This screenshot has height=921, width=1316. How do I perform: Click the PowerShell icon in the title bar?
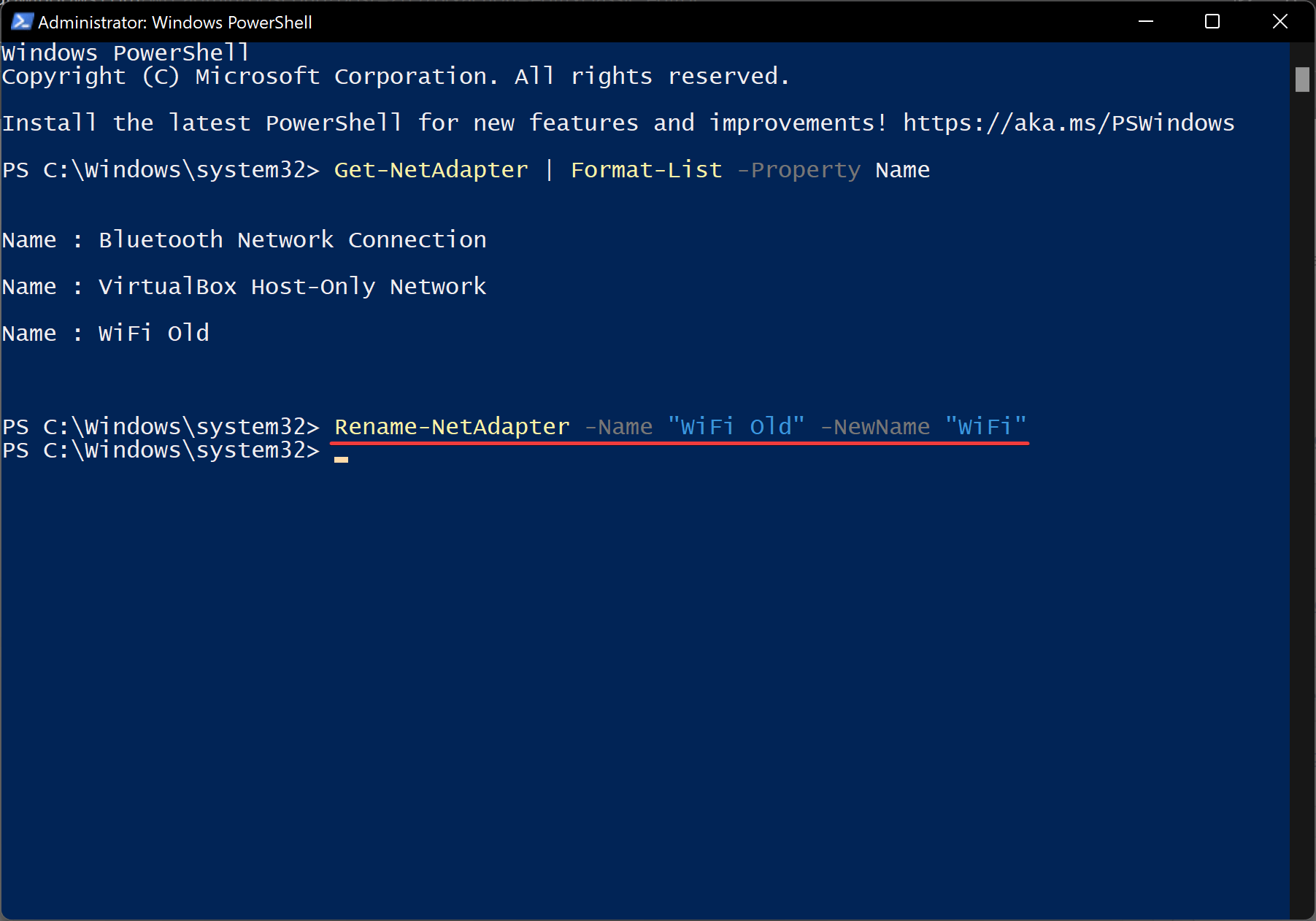[x=21, y=21]
